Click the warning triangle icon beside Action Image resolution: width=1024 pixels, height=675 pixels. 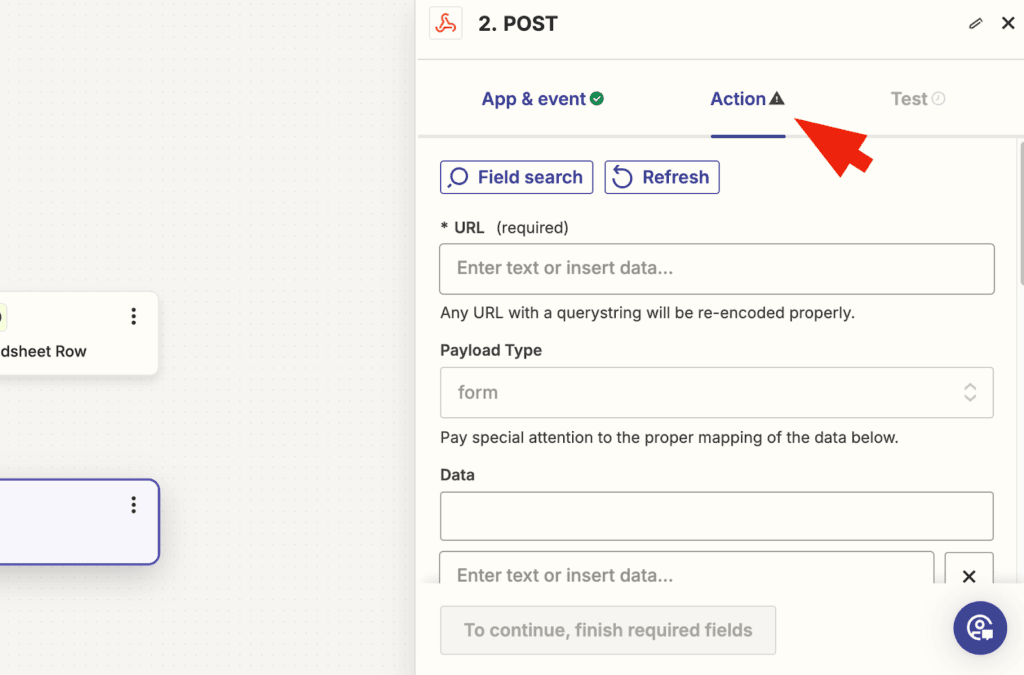point(777,99)
